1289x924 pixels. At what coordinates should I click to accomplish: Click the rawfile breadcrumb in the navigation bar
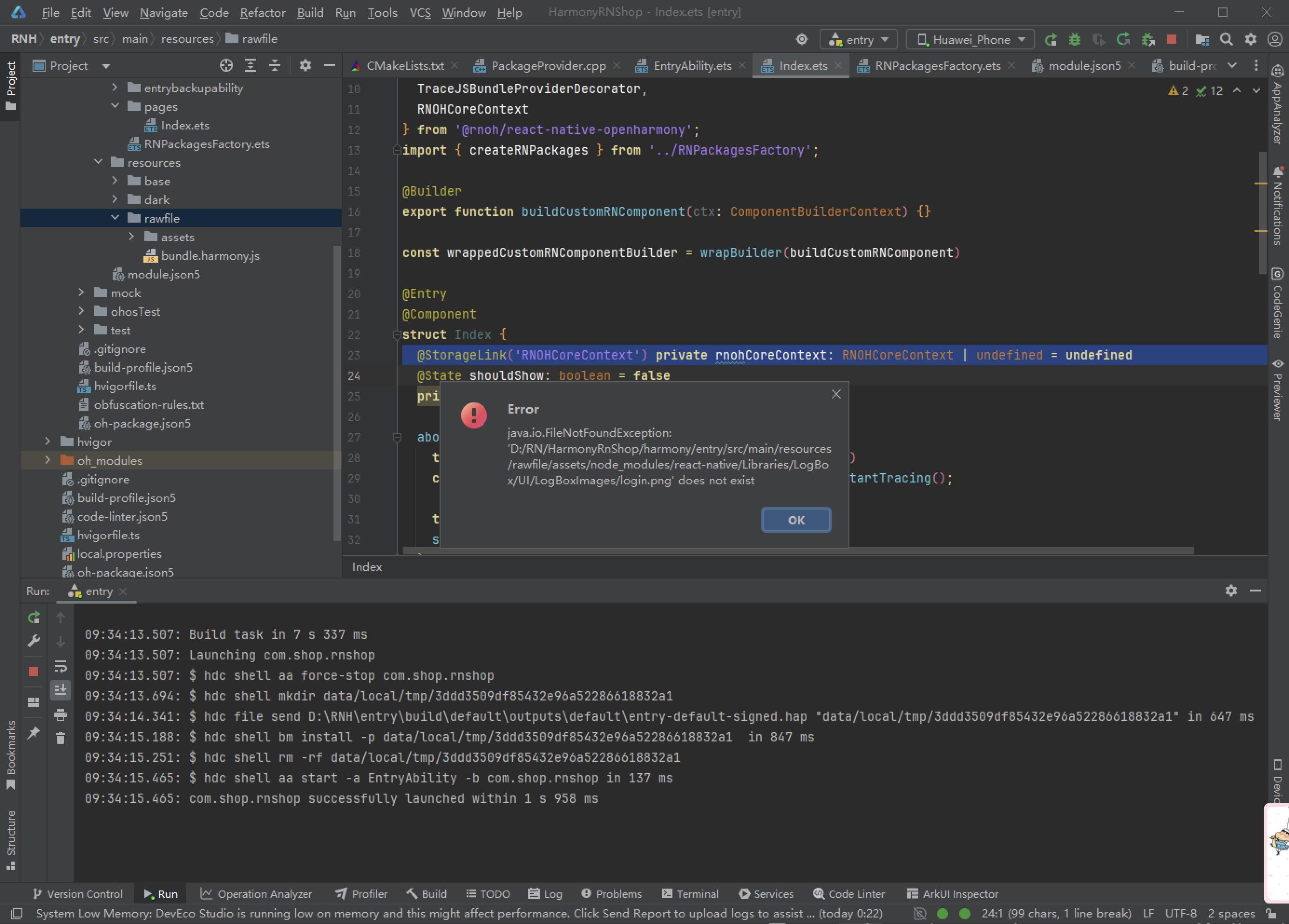pyautogui.click(x=259, y=39)
